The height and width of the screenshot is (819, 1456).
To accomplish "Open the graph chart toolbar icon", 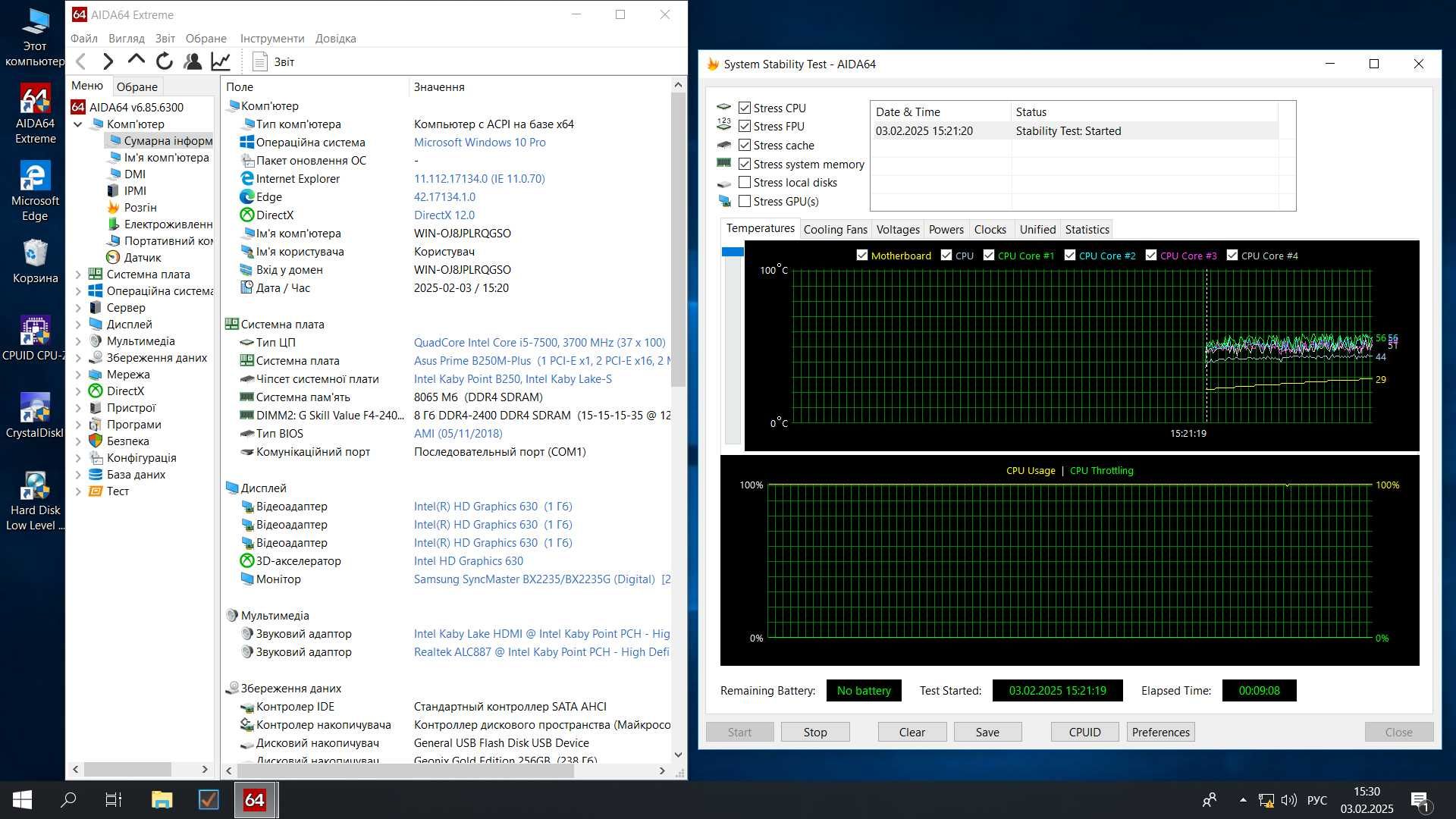I will pyautogui.click(x=221, y=61).
